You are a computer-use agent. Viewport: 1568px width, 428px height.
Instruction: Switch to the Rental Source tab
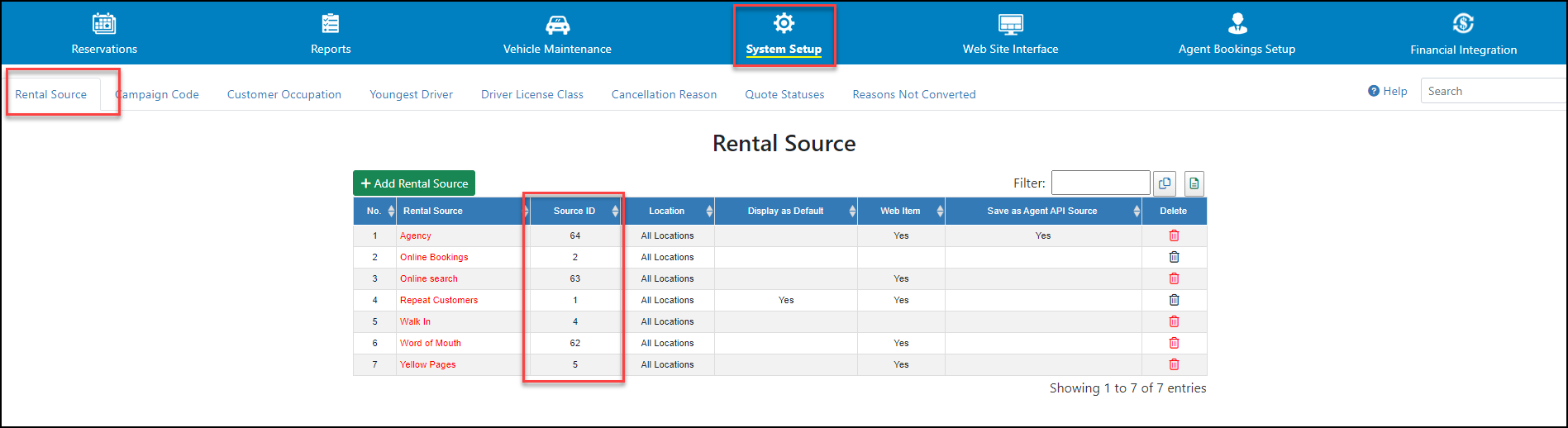coord(51,94)
